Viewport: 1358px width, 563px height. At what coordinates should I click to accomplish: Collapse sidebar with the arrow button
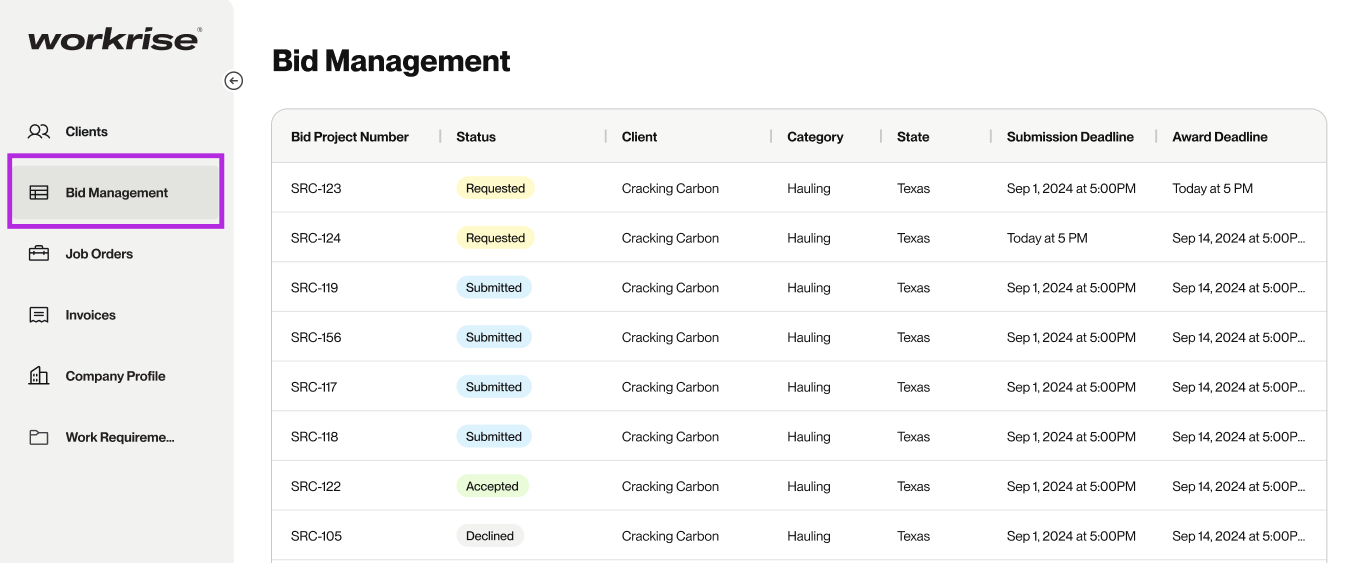tap(234, 81)
